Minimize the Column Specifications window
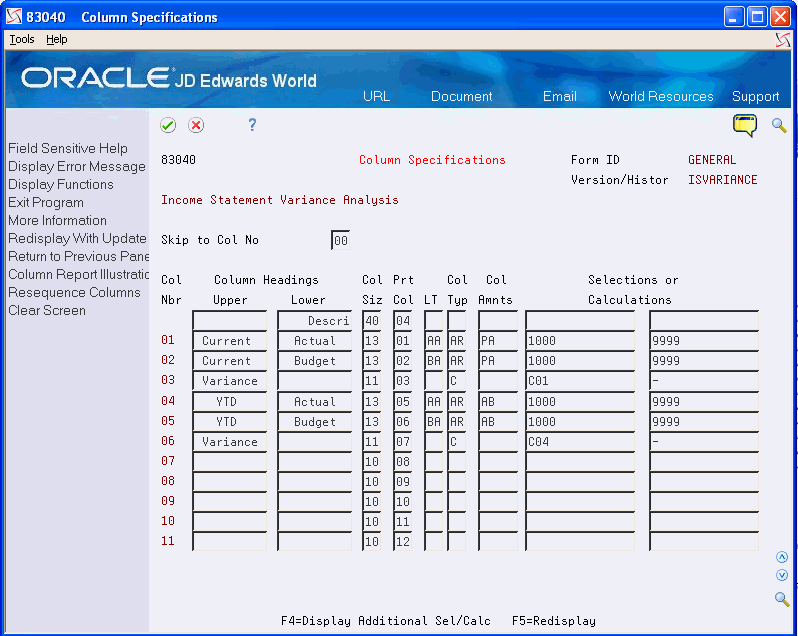Viewport: 798px width, 636px height. click(x=733, y=17)
